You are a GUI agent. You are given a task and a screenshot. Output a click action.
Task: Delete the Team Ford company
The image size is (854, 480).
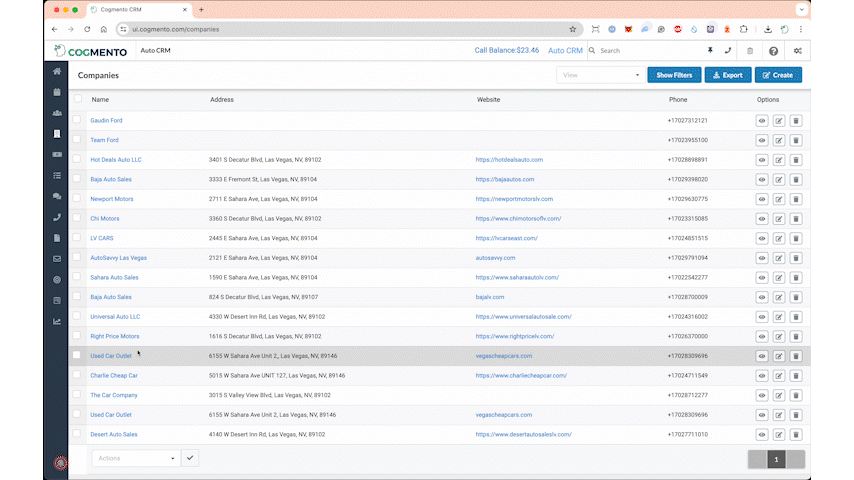click(796, 141)
